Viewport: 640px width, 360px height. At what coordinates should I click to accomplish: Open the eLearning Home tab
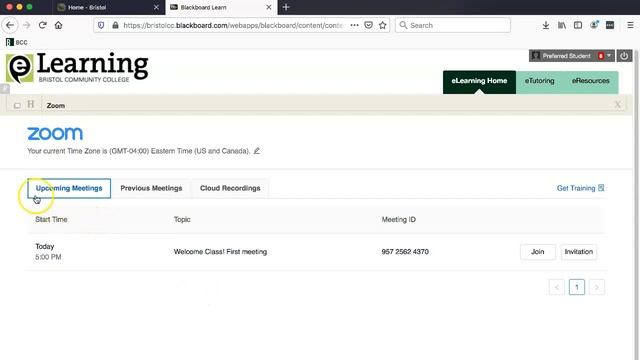(x=479, y=82)
